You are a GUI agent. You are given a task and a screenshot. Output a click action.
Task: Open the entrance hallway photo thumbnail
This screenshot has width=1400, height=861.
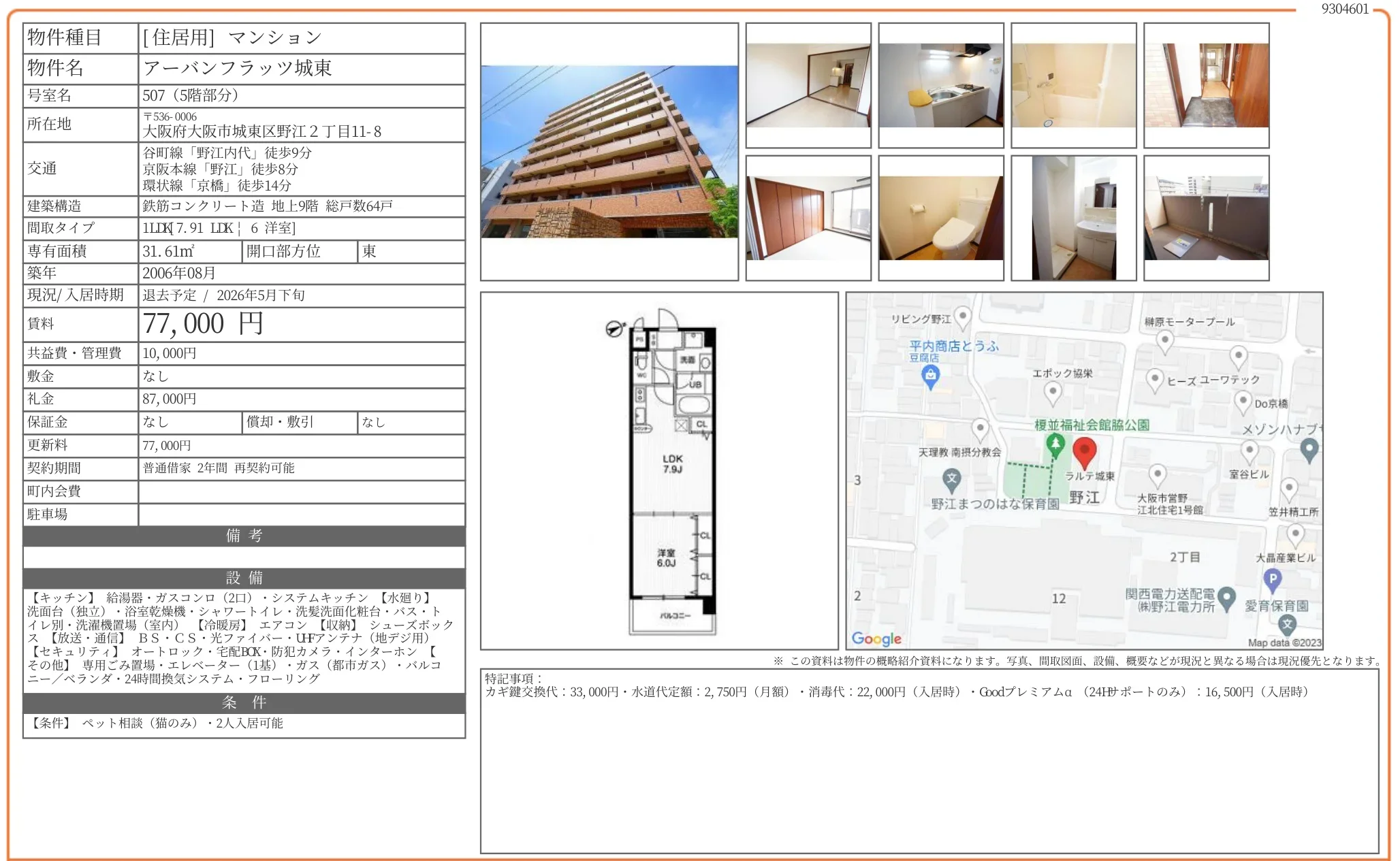(x=1206, y=86)
